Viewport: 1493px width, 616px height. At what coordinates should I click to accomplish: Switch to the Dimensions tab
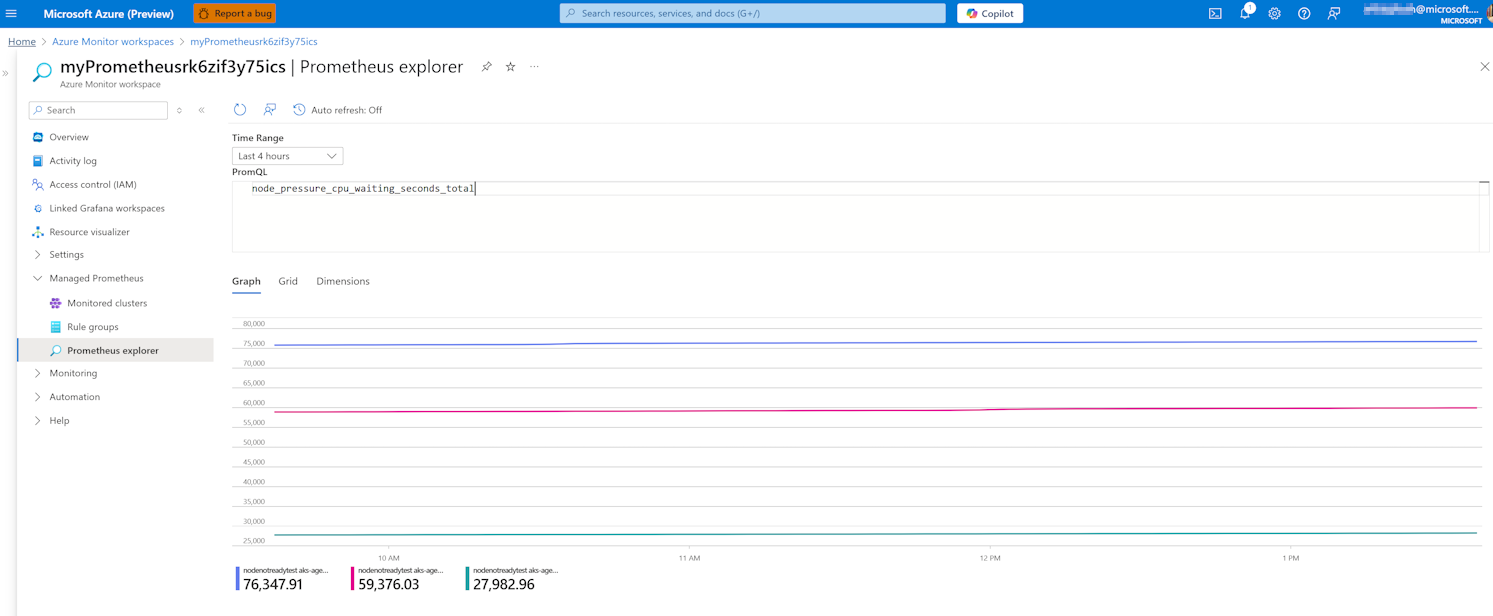tap(343, 281)
